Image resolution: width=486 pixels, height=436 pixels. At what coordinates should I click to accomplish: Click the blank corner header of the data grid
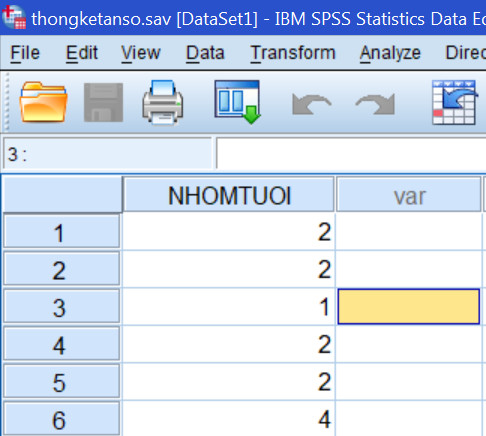coord(62,194)
